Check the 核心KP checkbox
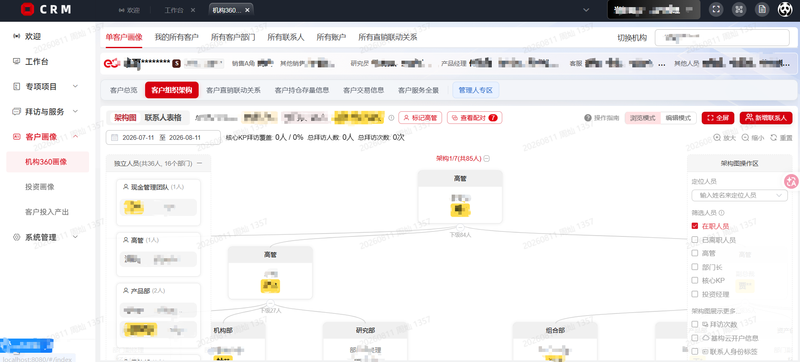Viewport: 800px width, 362px height. pos(694,280)
